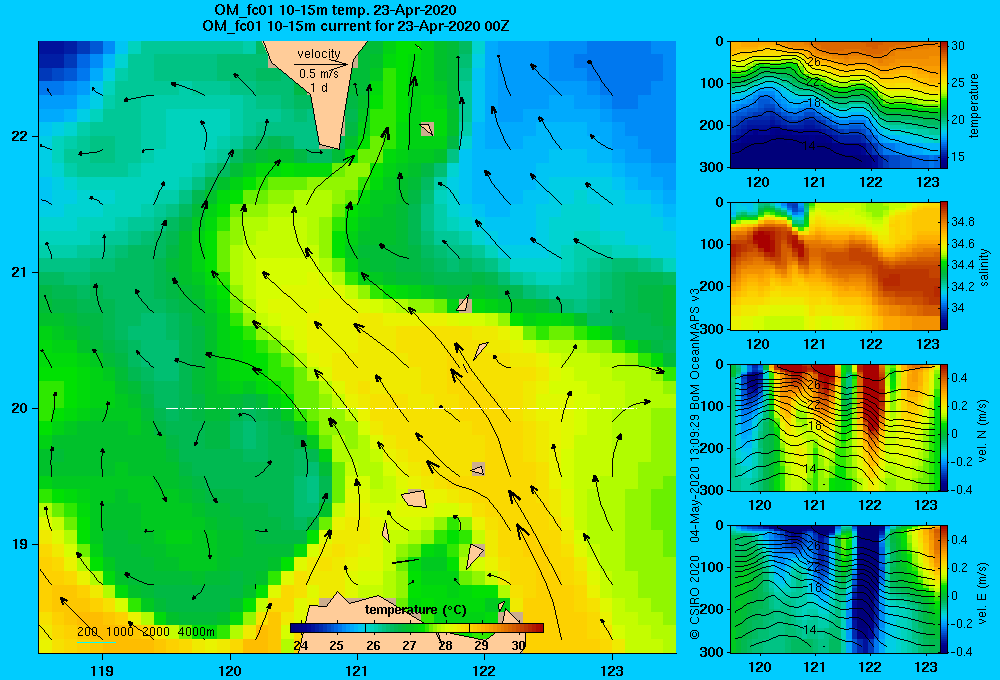Open the northward velocity section panel
This screenshot has height=680, width=1000.
[x=835, y=427]
